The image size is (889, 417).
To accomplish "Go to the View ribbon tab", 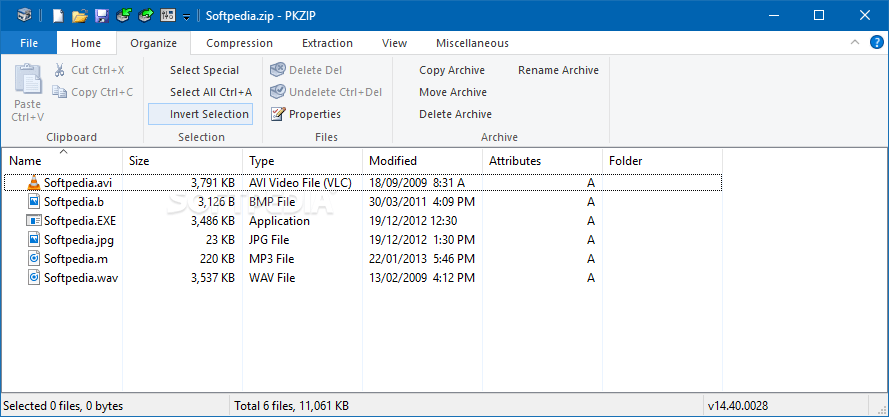I will coord(395,43).
